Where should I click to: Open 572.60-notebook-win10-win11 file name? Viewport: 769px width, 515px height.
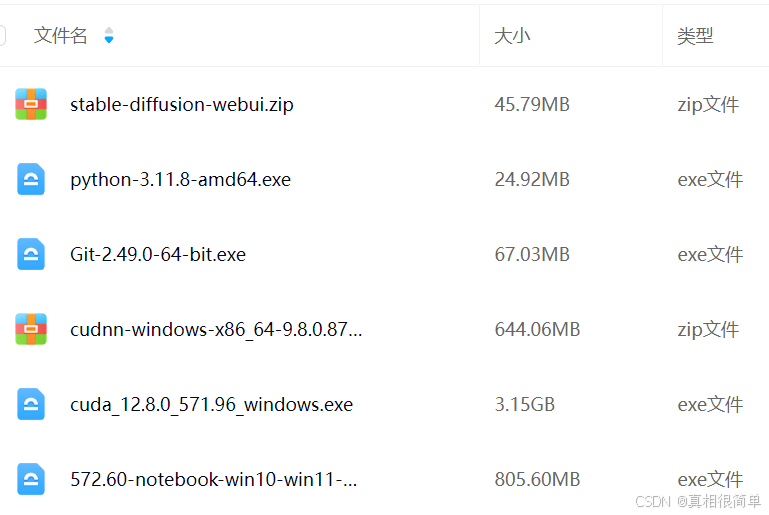[x=214, y=479]
